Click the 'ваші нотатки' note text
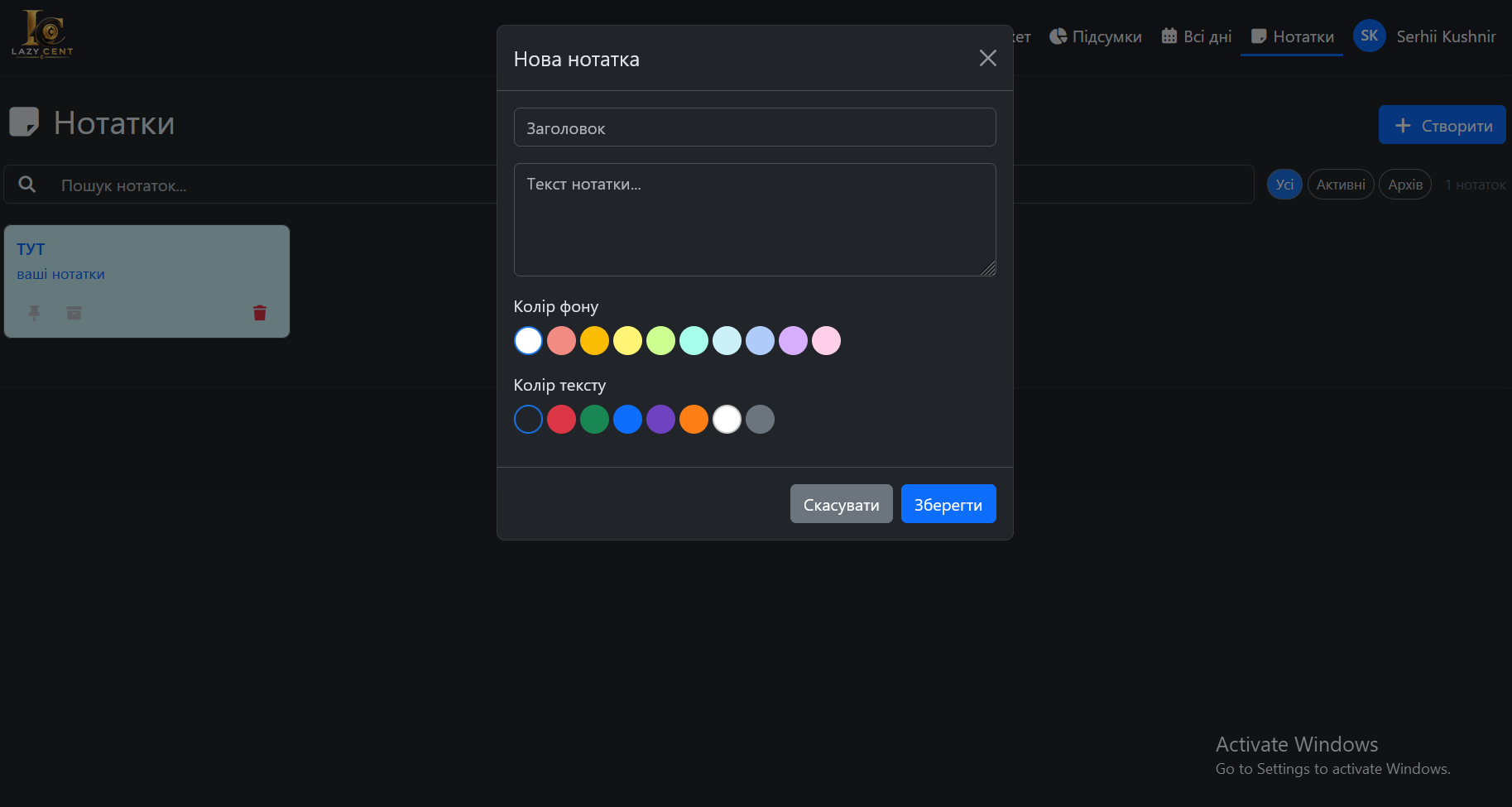The width and height of the screenshot is (1512, 807). pyautogui.click(x=60, y=274)
